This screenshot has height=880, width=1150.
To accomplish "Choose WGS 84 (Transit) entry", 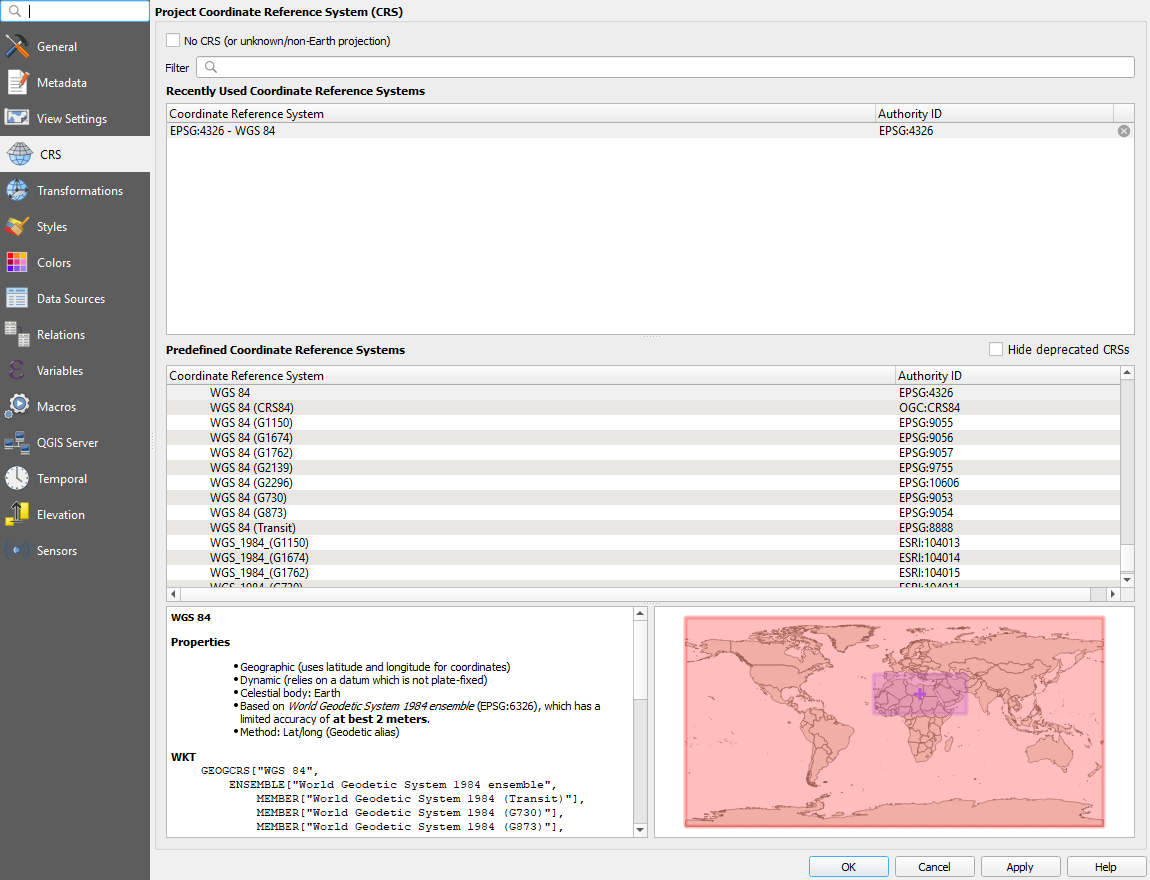I will click(x=643, y=528).
